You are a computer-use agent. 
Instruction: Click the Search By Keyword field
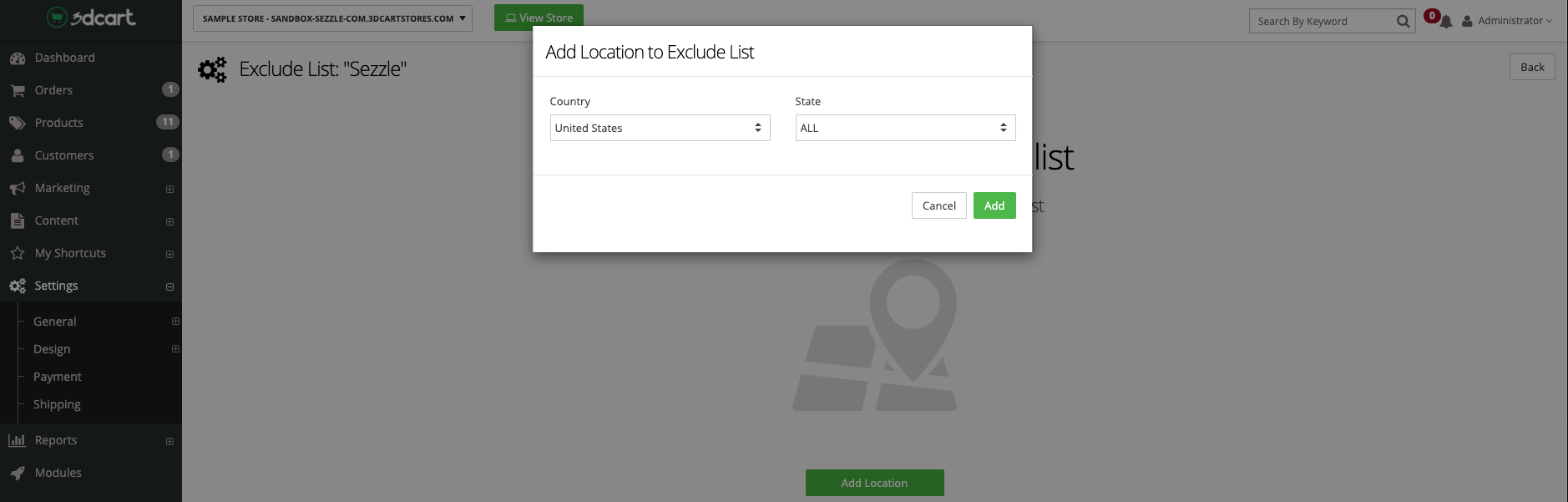[x=1322, y=22]
